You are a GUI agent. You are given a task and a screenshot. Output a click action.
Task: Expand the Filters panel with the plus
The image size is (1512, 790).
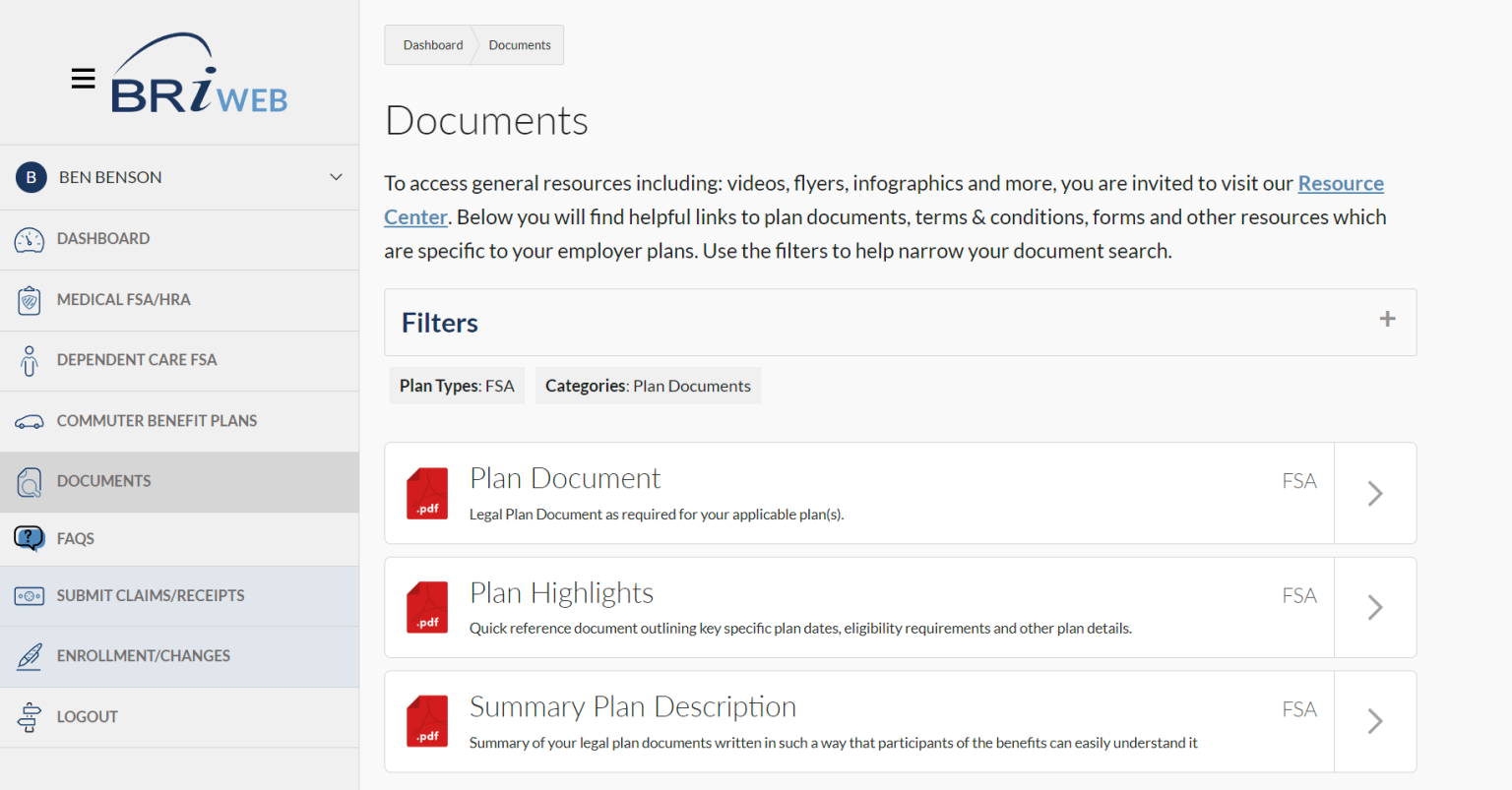tap(1388, 319)
